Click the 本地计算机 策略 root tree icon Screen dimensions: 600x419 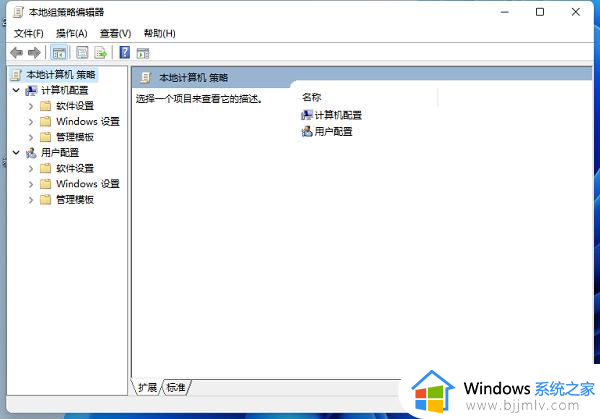[16, 75]
